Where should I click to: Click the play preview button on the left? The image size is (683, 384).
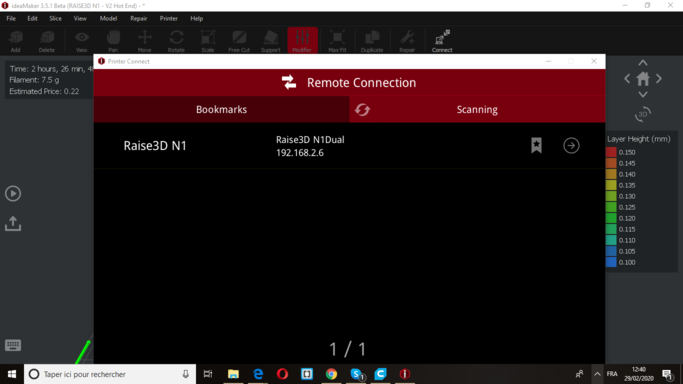pyautogui.click(x=13, y=193)
